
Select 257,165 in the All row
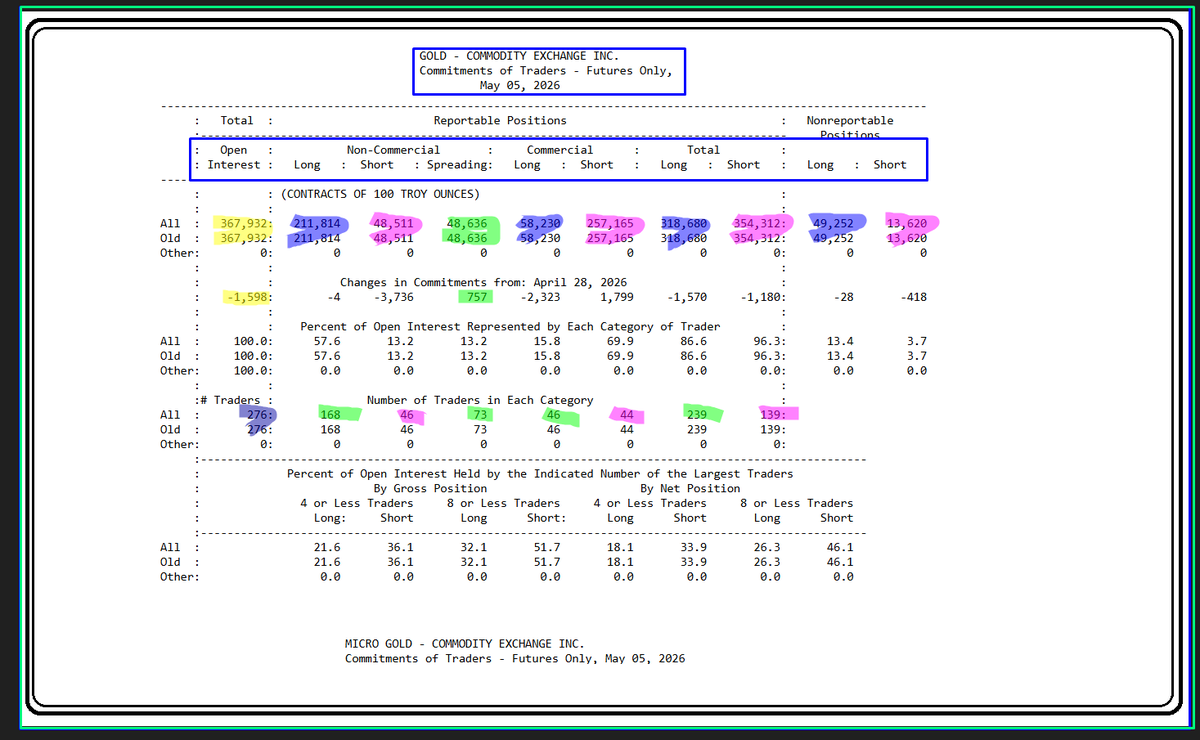pos(610,224)
